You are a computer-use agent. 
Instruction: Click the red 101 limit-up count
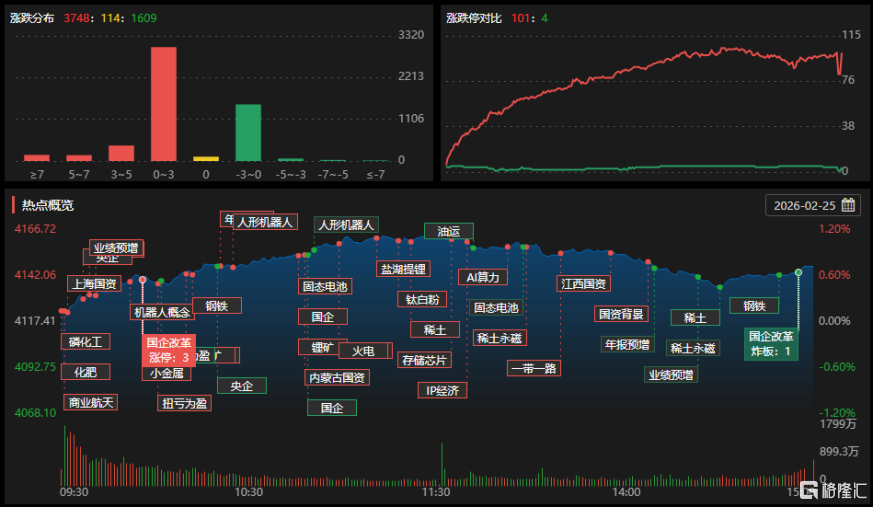[x=521, y=18]
